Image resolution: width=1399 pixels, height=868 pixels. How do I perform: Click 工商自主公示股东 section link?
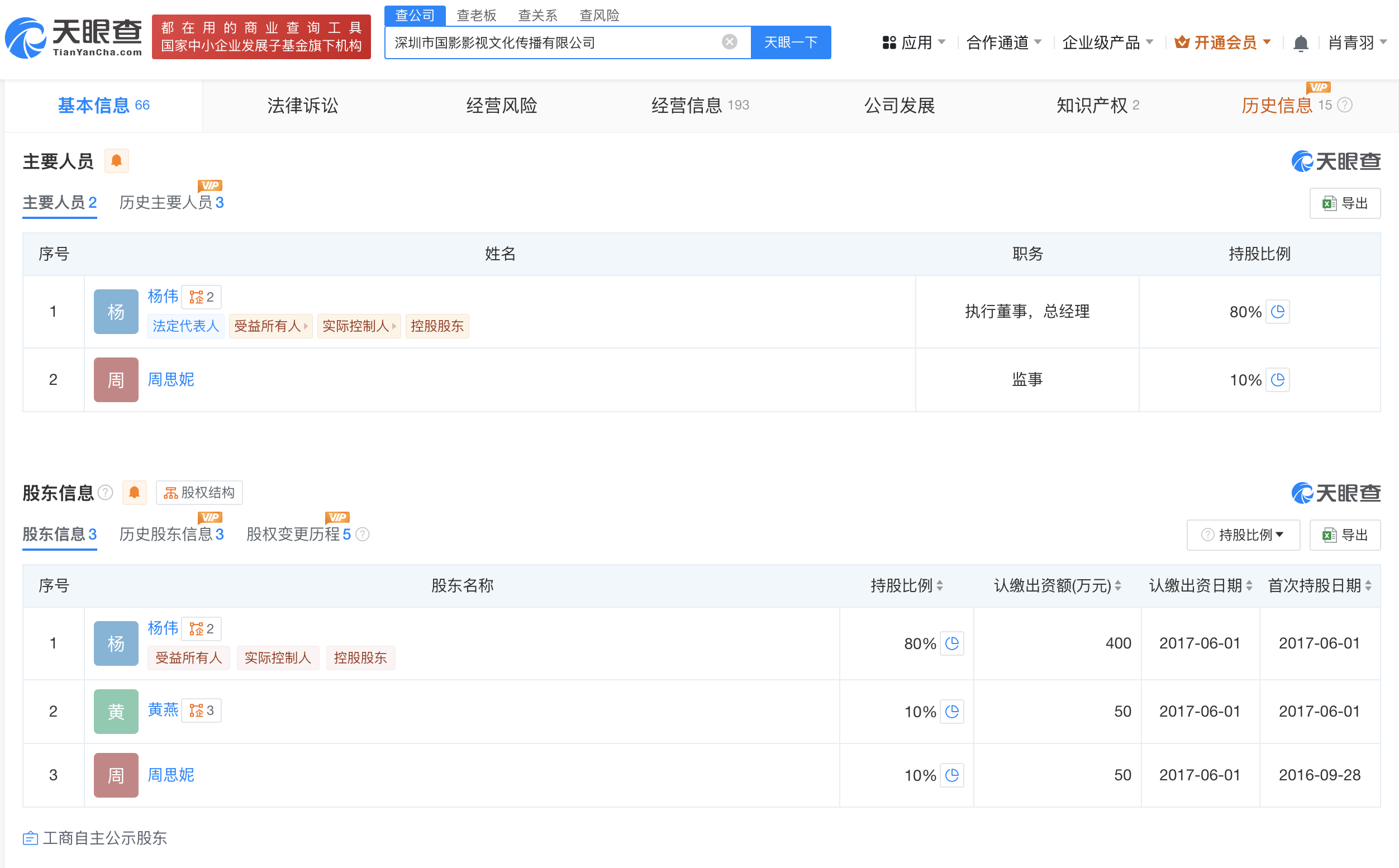tap(95, 838)
